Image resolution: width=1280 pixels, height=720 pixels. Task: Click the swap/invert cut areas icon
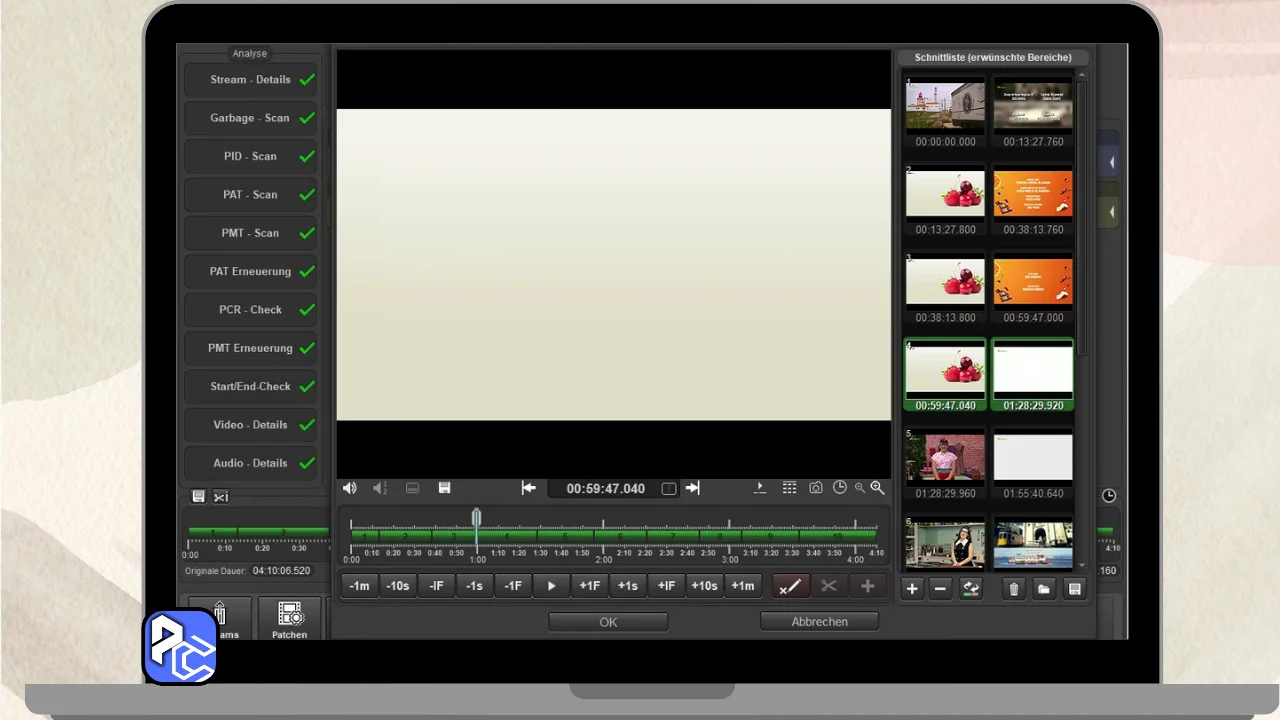click(970, 589)
